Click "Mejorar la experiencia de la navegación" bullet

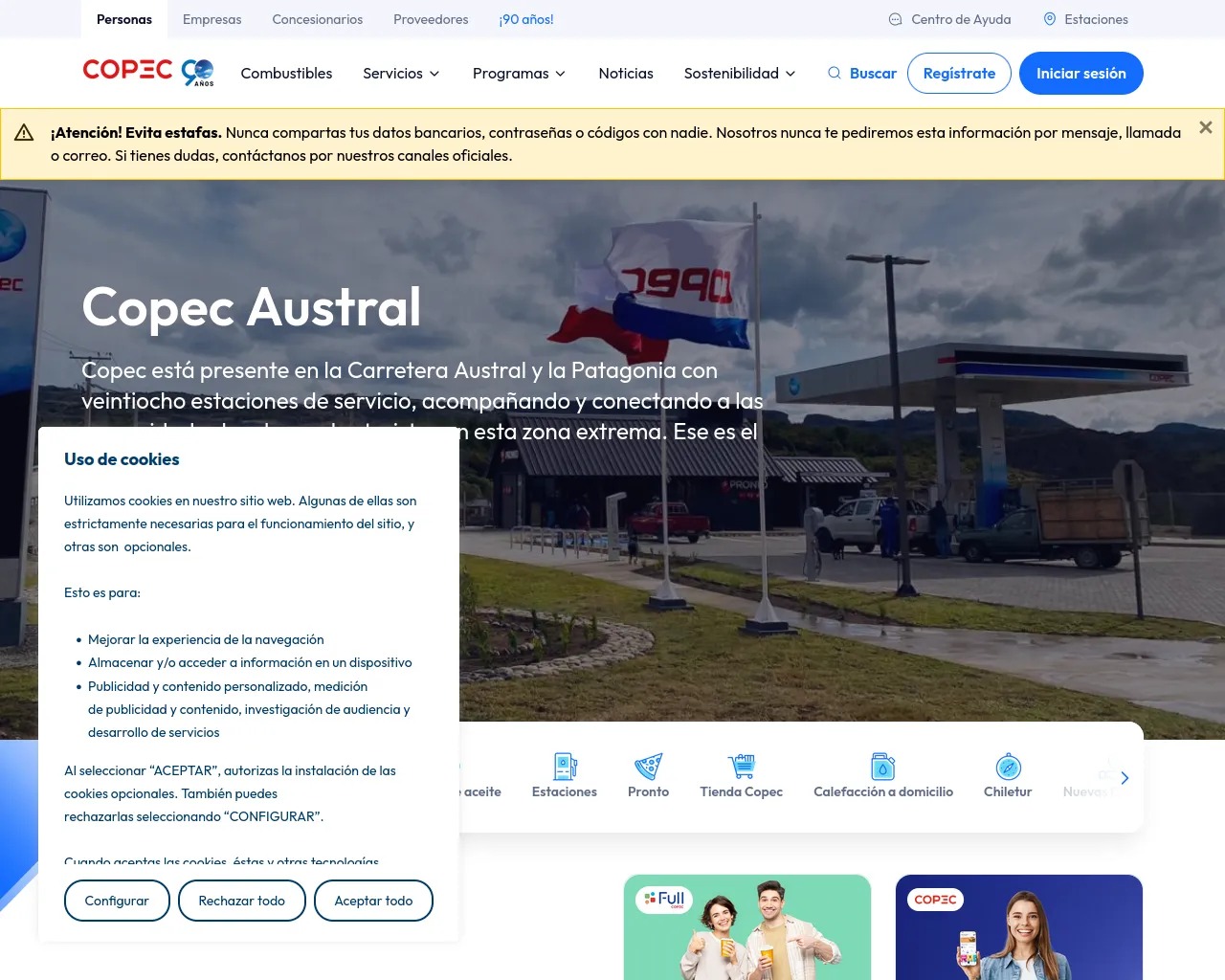coord(206,640)
